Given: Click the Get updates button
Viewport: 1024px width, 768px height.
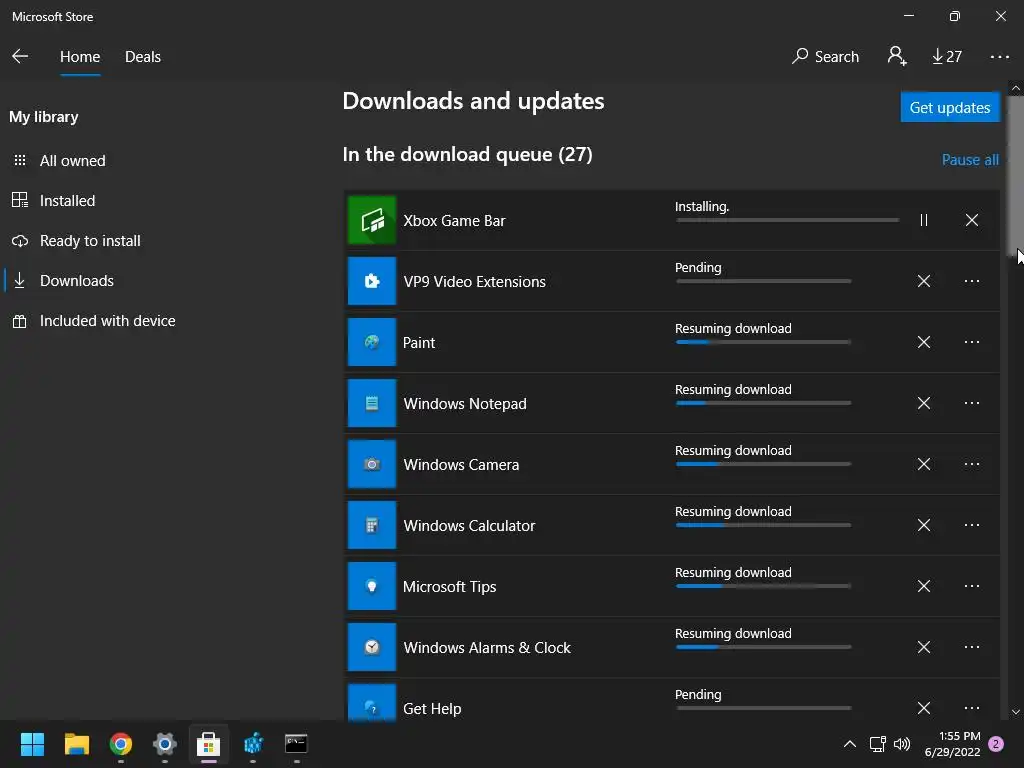Looking at the screenshot, I should click(x=950, y=107).
